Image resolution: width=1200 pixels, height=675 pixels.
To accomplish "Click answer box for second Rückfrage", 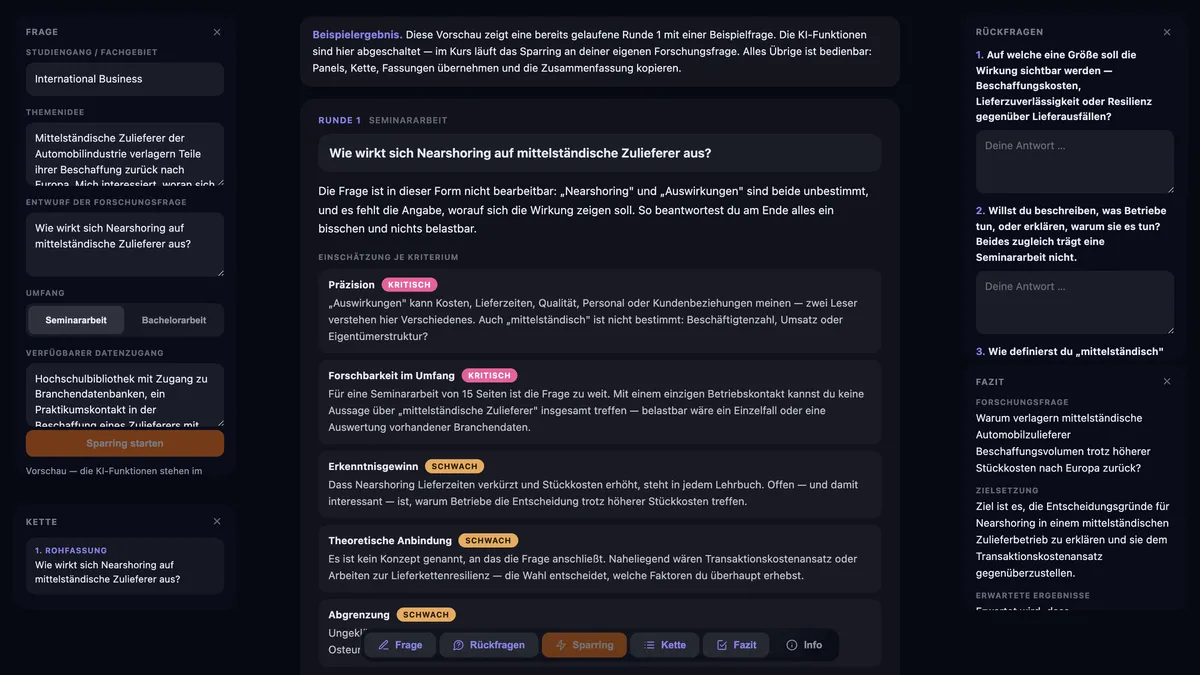I will (1075, 302).
